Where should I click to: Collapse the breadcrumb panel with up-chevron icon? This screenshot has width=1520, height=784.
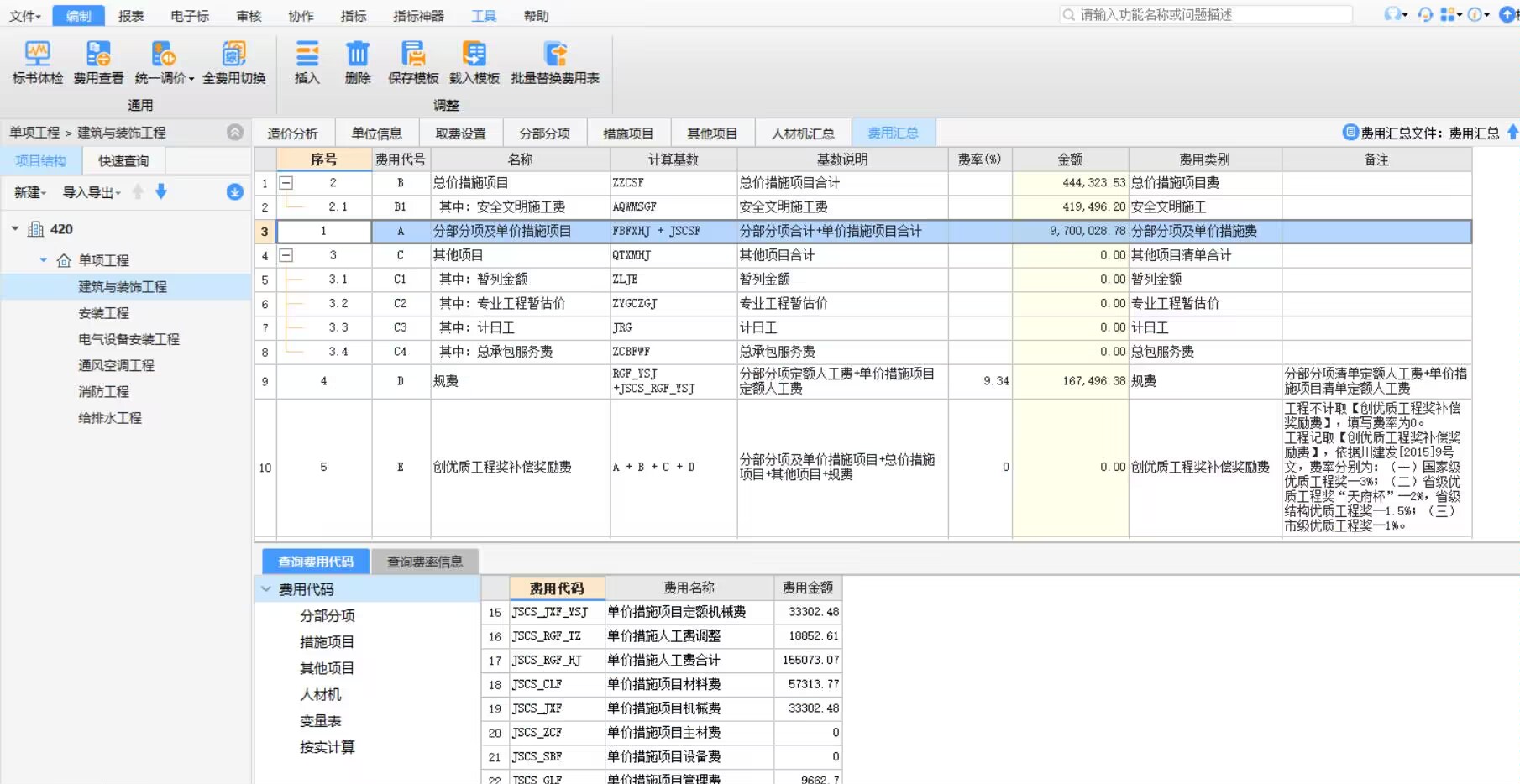tap(235, 133)
